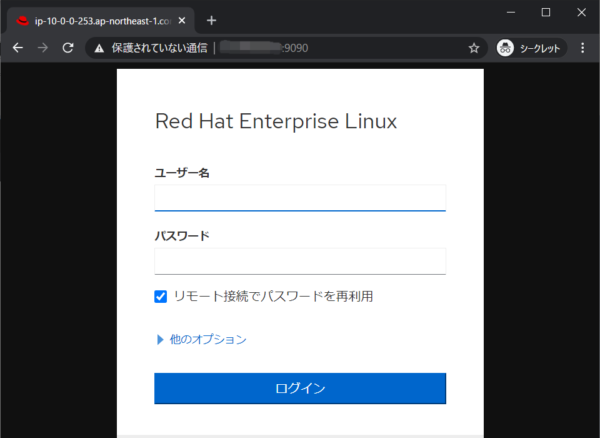Focus the パスワード input field
600x438 pixels.
pyautogui.click(x=300, y=261)
